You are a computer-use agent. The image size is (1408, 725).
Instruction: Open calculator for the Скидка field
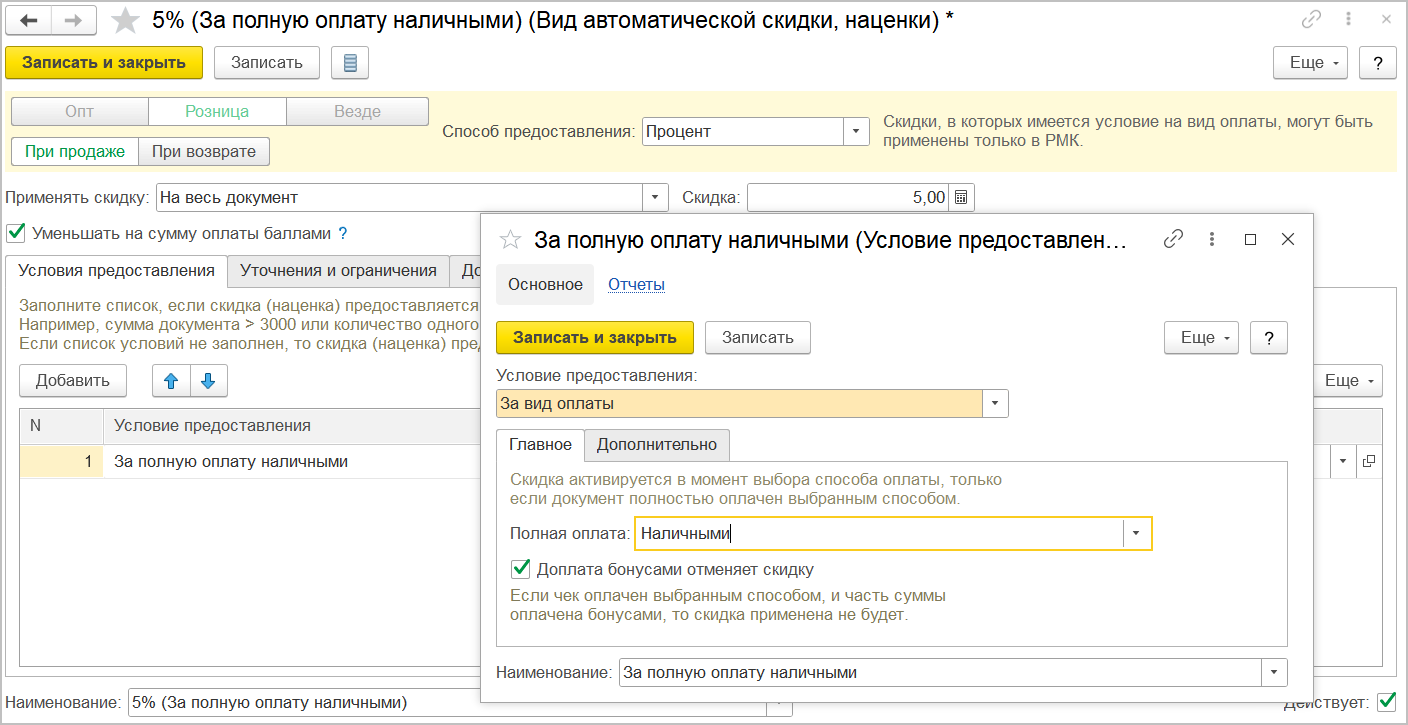(961, 198)
